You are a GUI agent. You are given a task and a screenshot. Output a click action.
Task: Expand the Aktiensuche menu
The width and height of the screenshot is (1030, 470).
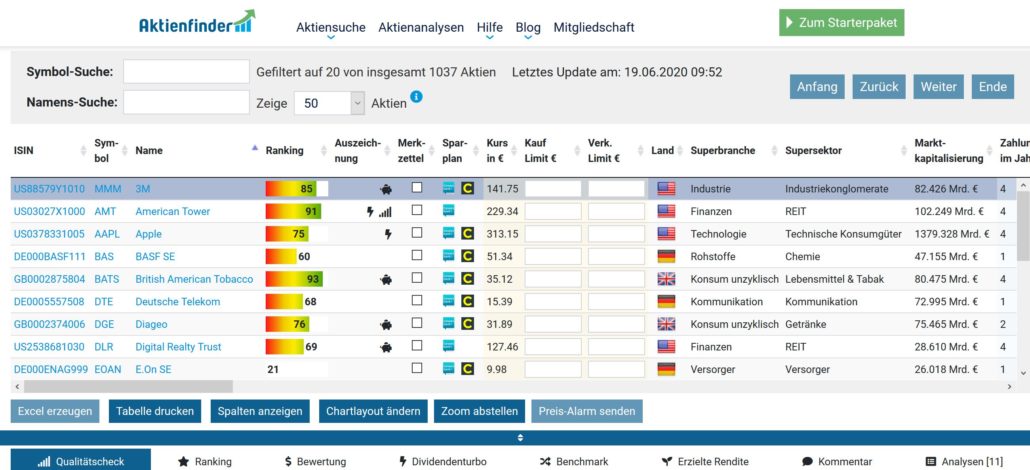(331, 28)
